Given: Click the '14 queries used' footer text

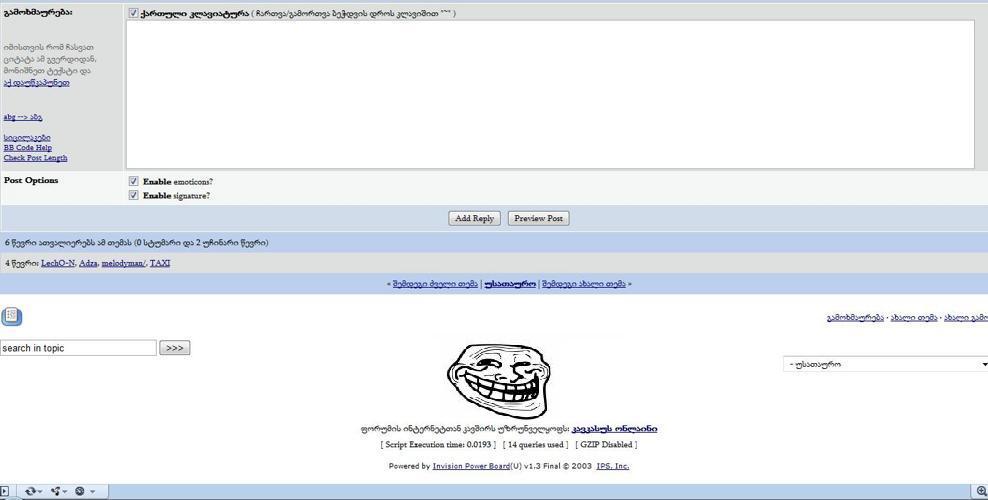Looking at the screenshot, I should [536, 445].
